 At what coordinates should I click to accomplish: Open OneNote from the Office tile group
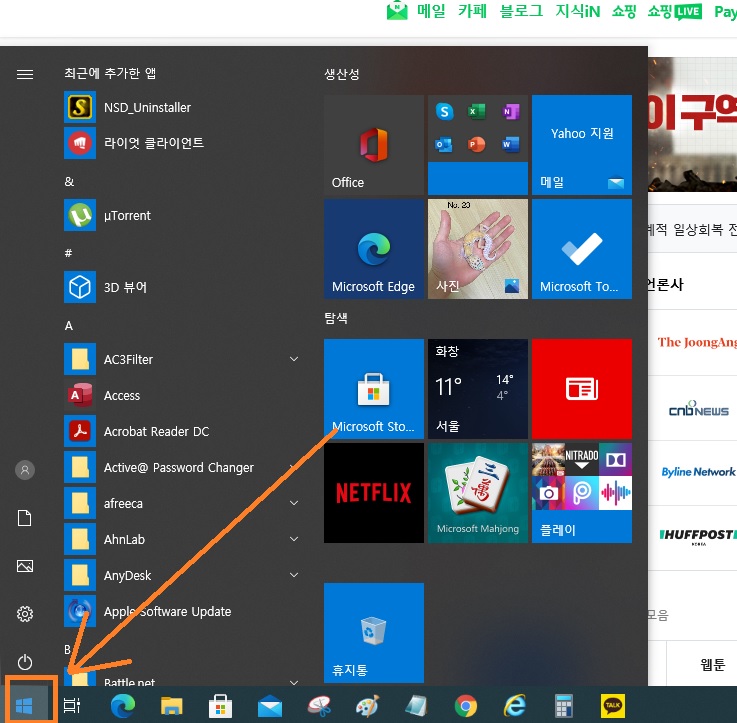click(511, 112)
